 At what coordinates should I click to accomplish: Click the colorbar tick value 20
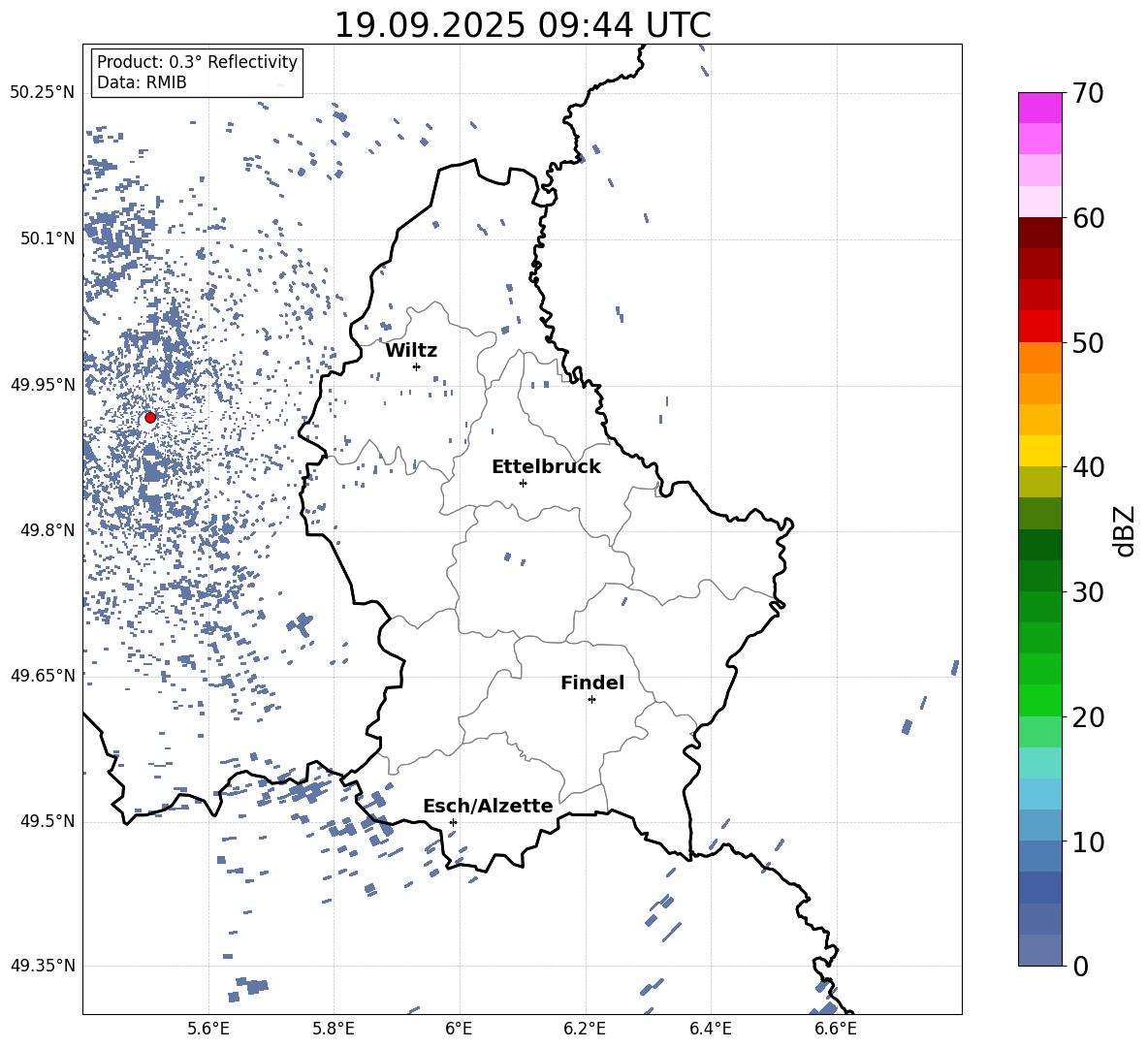coord(1088,717)
